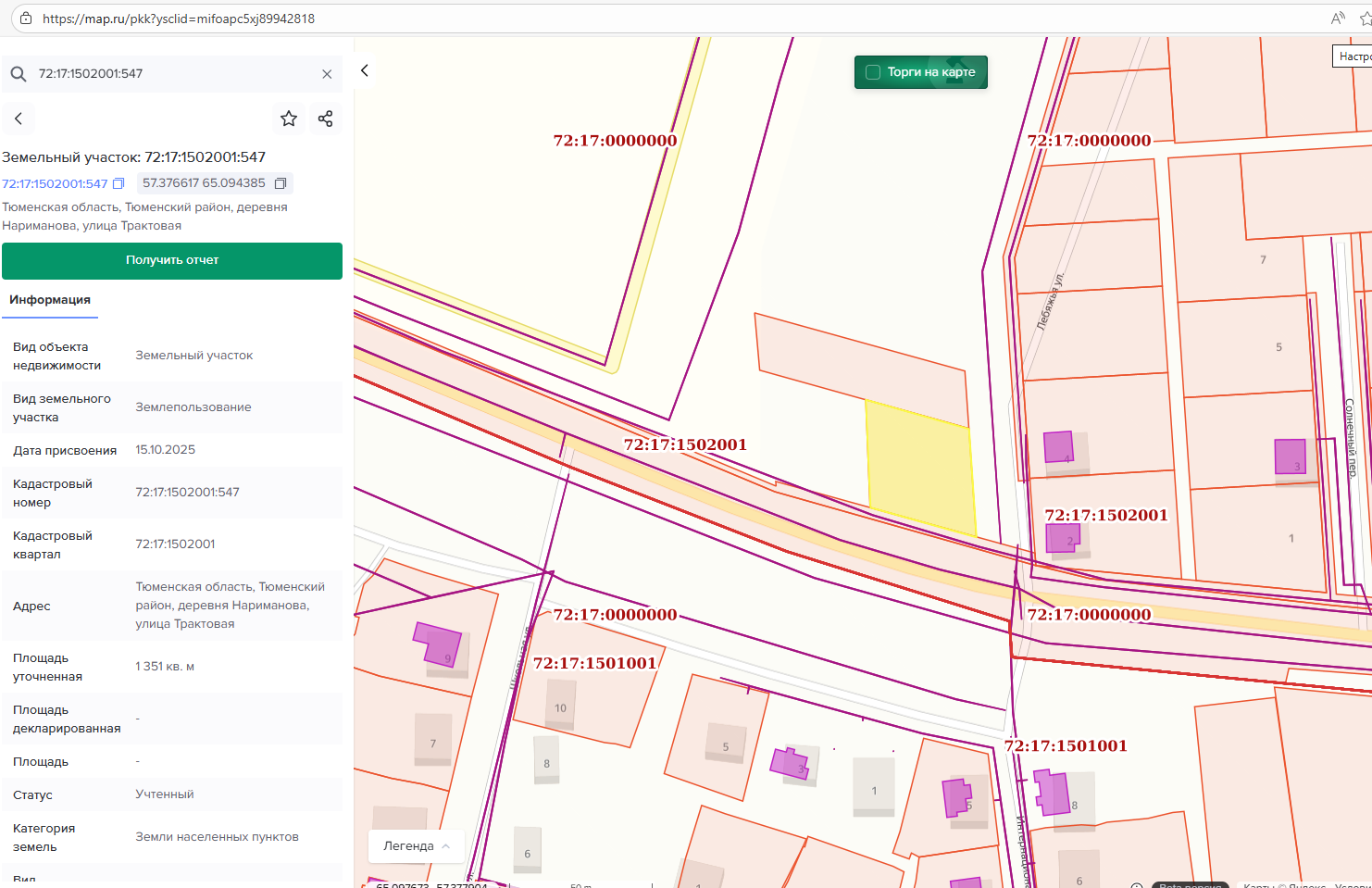Copy cadastral number 72:17:1502001:547 using copy icon
Viewport: 1372px width, 888px height.
click(118, 184)
